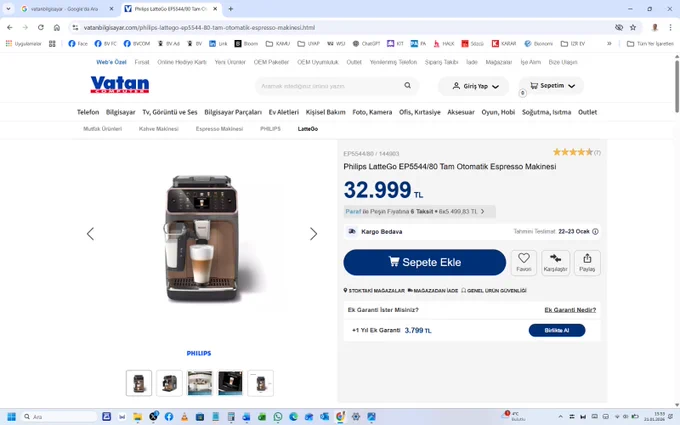
Task: Open the Face bookmark in bookmarks bar
Action: point(78,43)
